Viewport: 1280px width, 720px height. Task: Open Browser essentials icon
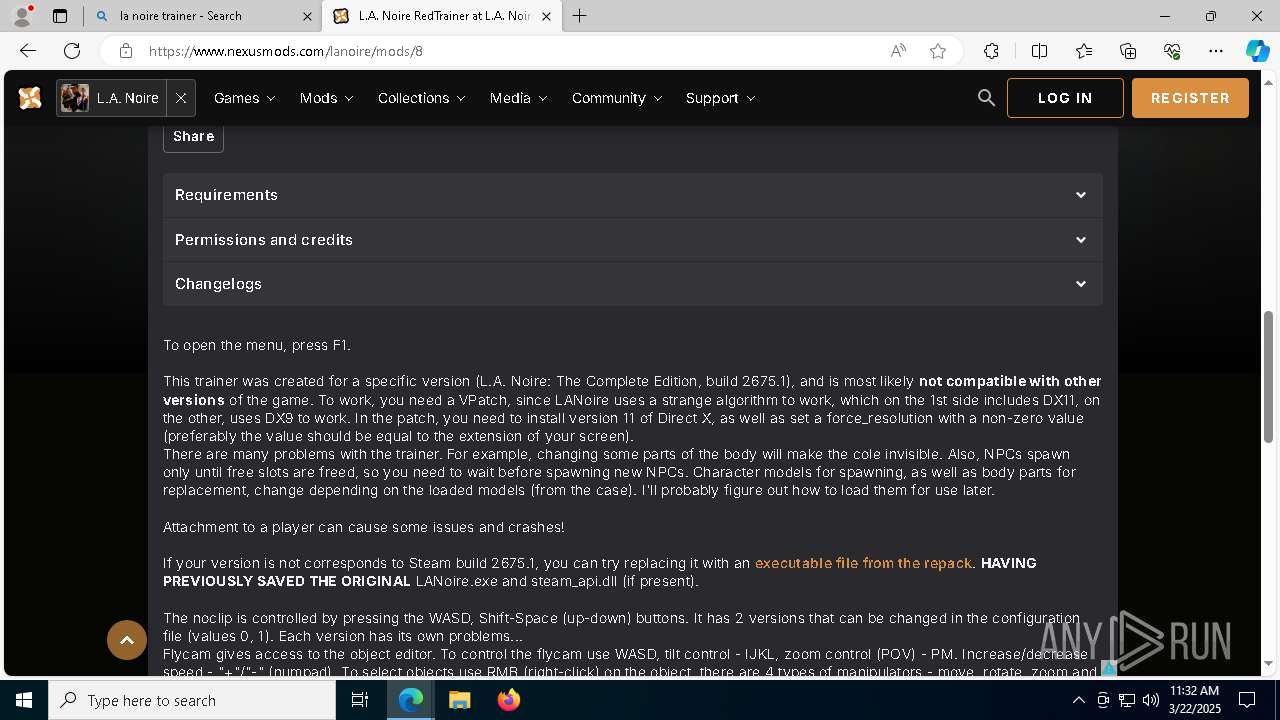pos(1172,51)
